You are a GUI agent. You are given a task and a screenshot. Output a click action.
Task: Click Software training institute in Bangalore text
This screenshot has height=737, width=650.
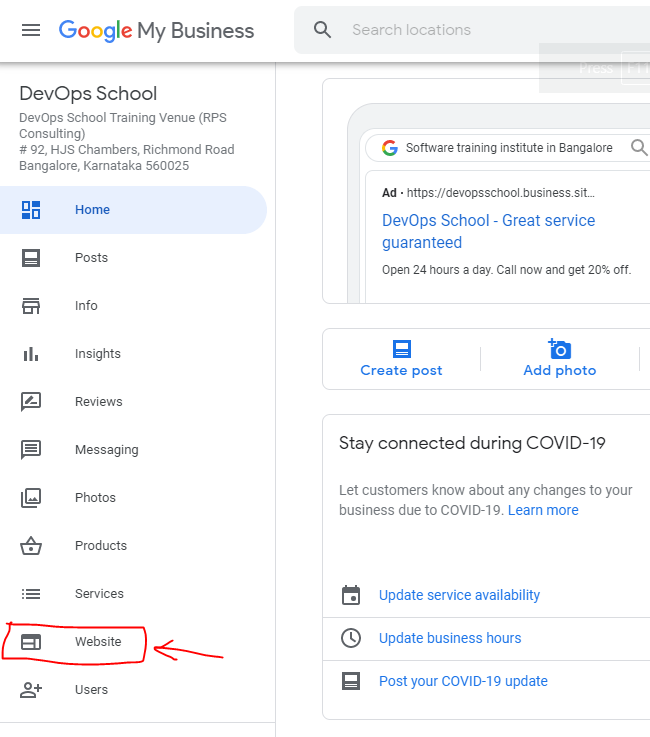point(509,148)
